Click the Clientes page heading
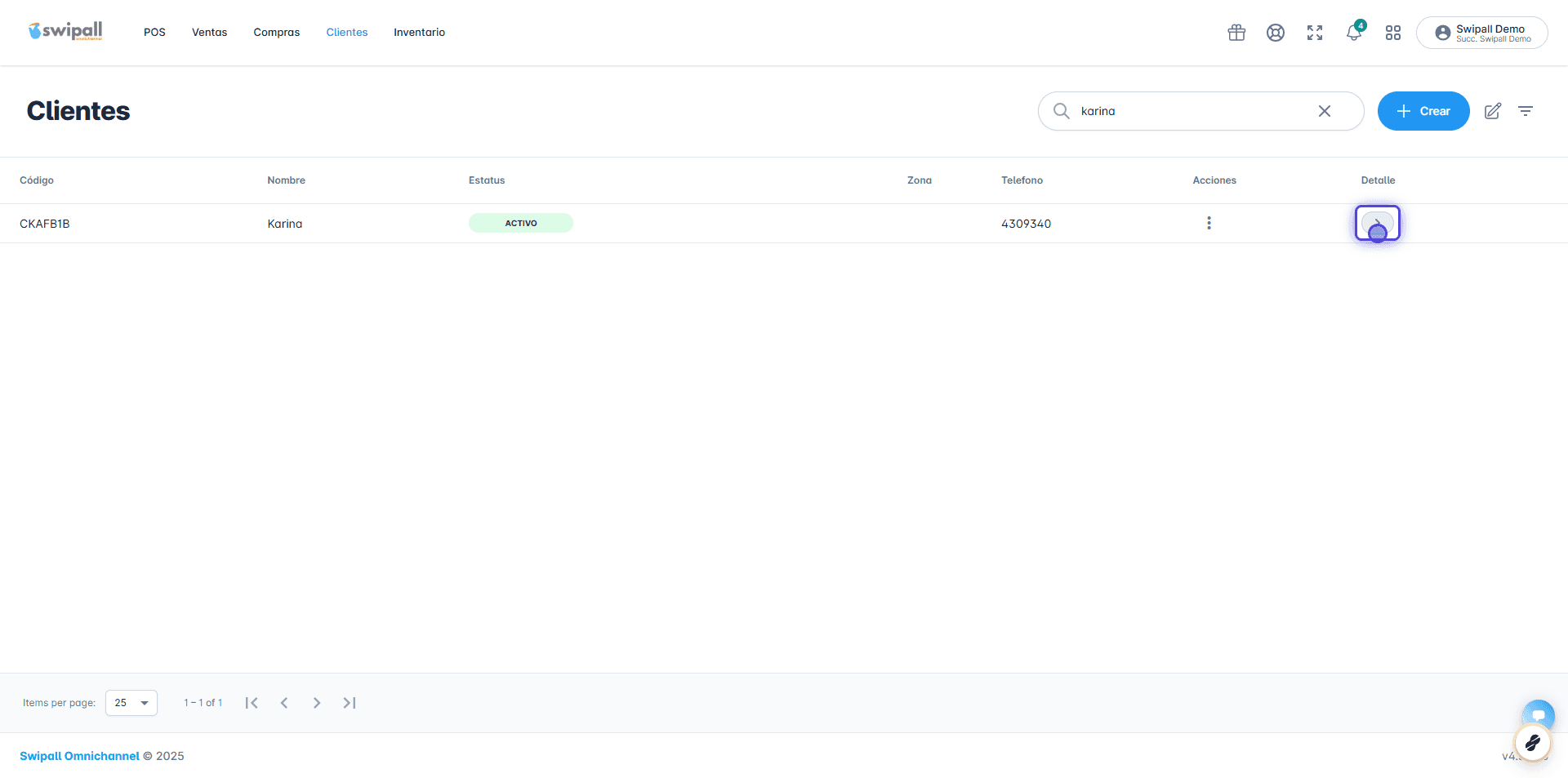This screenshot has height=778, width=1568. [x=78, y=111]
